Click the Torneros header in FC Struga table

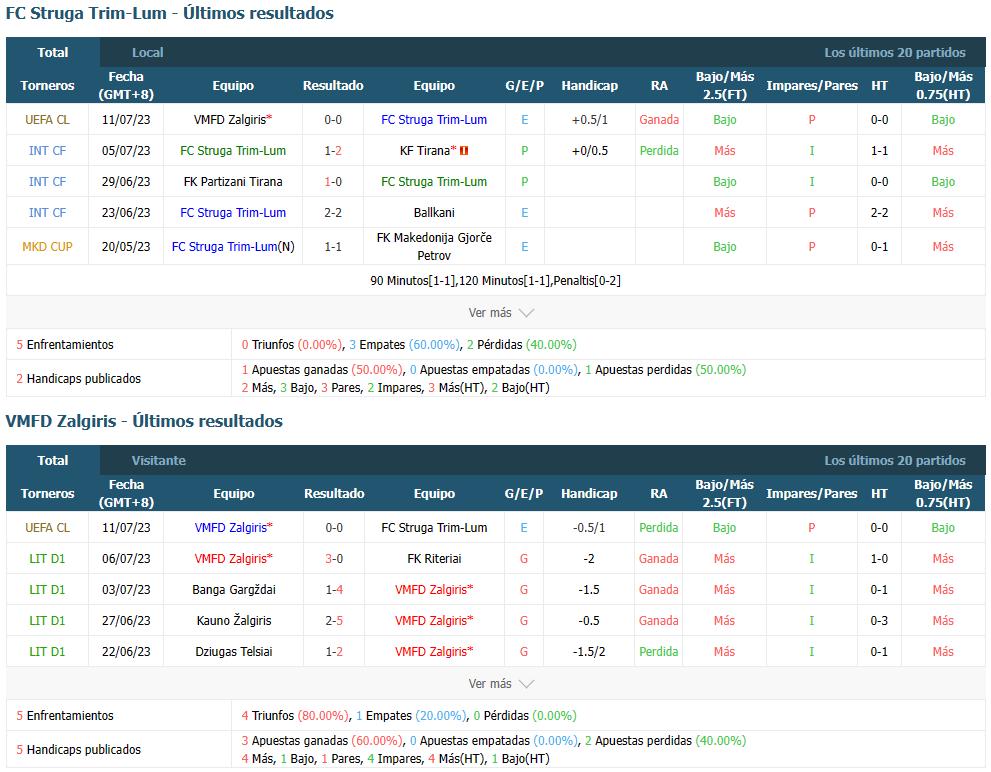coord(47,85)
